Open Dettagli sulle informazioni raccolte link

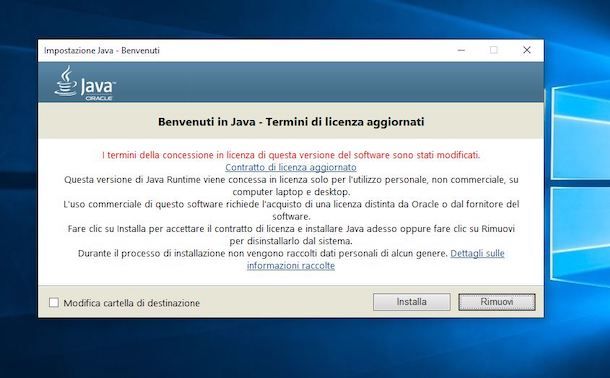477,254
